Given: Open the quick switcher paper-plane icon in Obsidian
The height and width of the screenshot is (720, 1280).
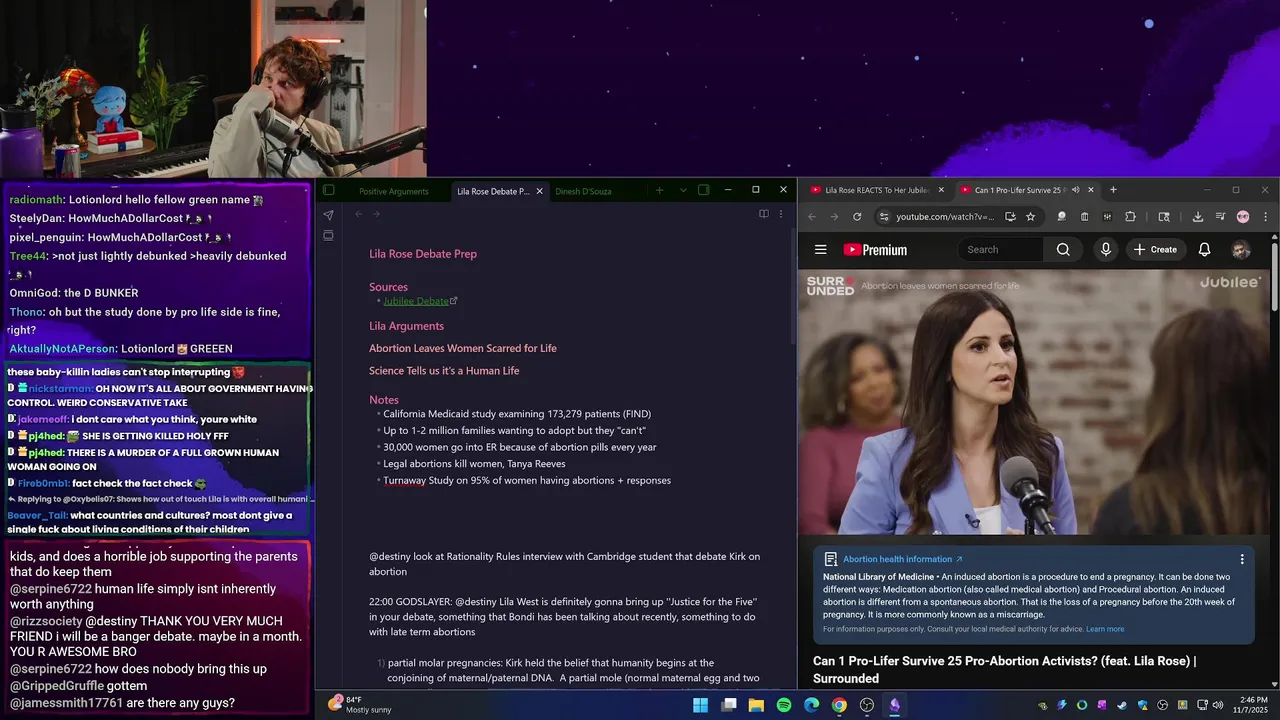Looking at the screenshot, I should coord(328,215).
